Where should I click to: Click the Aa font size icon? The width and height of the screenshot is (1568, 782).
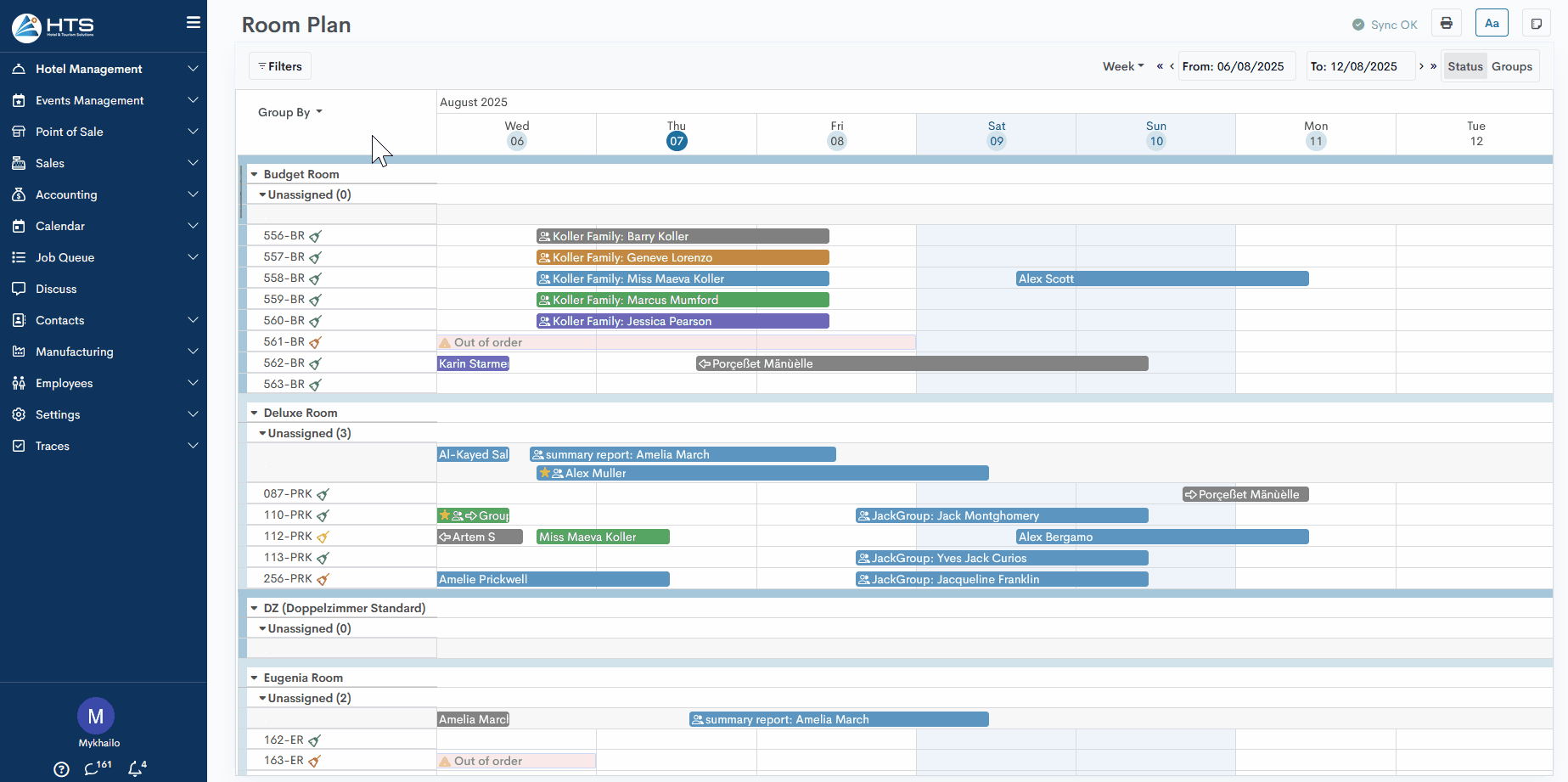click(x=1492, y=24)
